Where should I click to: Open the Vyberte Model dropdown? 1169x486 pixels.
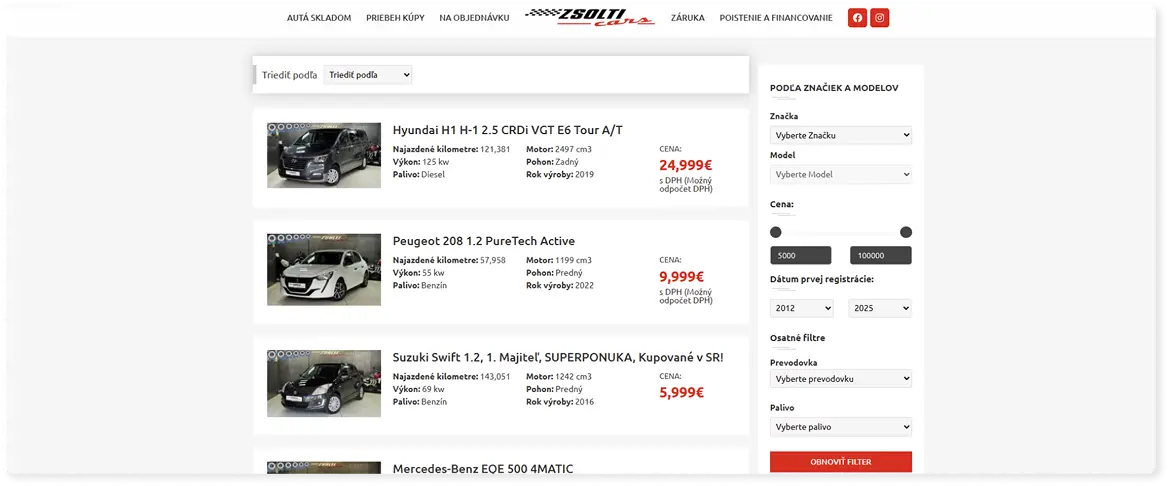(841, 174)
